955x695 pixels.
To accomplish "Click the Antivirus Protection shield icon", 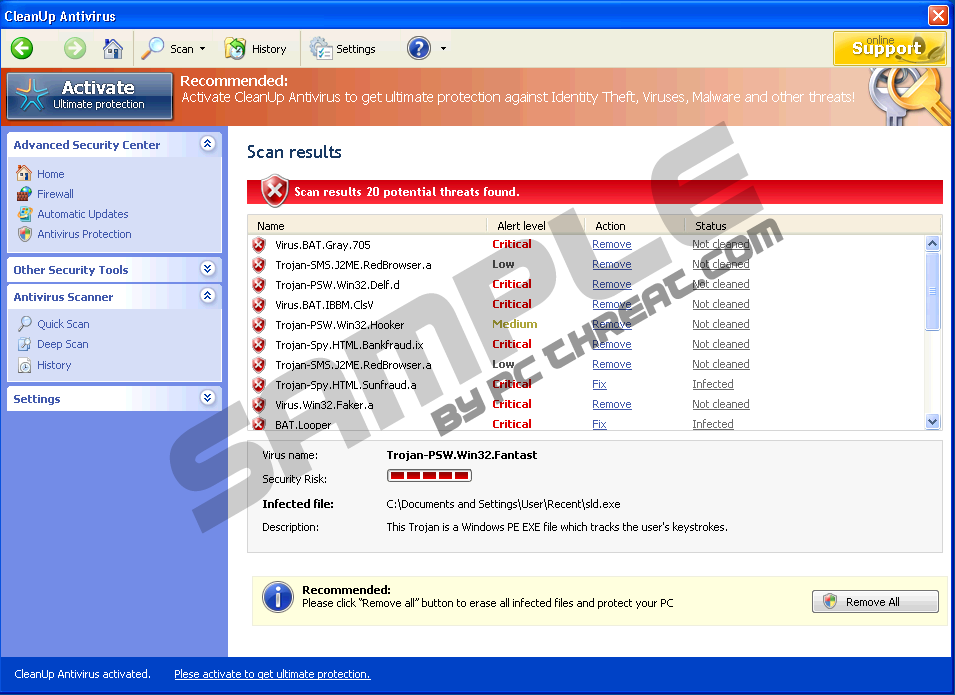I will click(x=24, y=234).
